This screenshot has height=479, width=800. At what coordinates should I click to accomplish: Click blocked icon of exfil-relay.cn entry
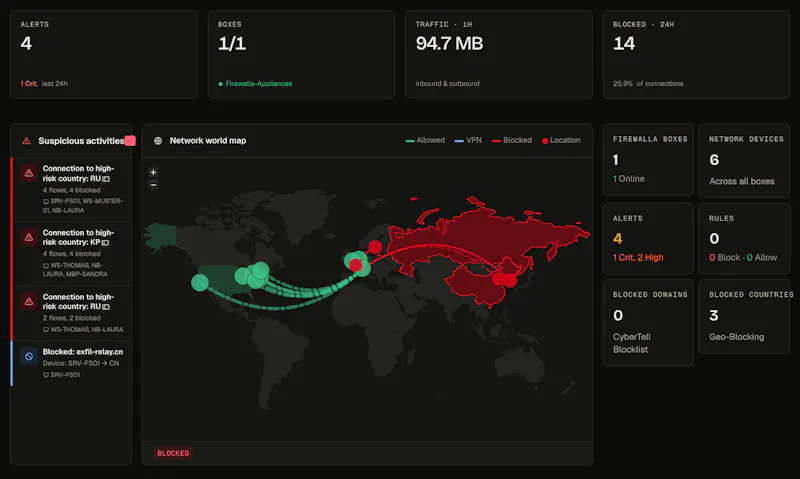point(29,356)
